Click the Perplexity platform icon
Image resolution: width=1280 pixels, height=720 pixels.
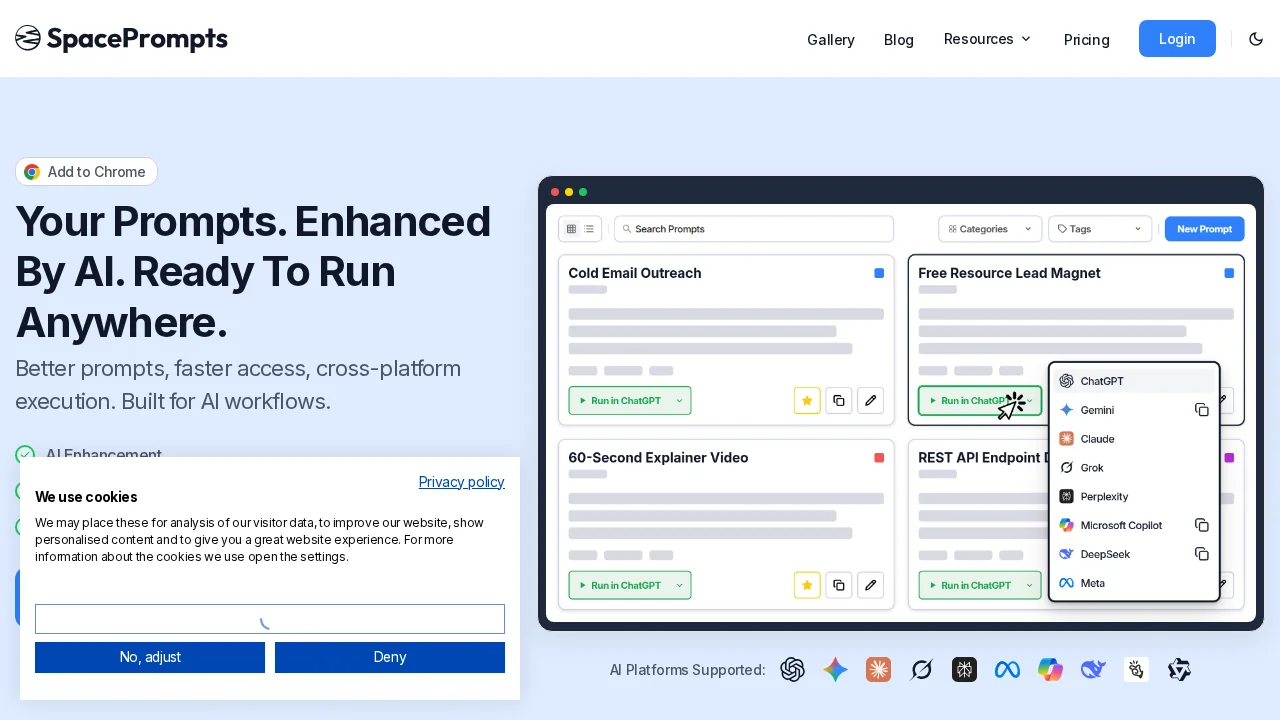[964, 670]
